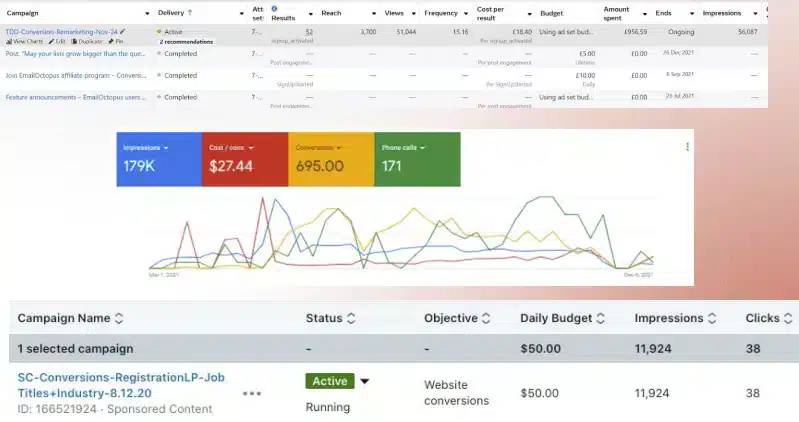The image size is (799, 422).
Task: Open Feature announcements – EmailOctopus users campaign
Action: (x=75, y=97)
